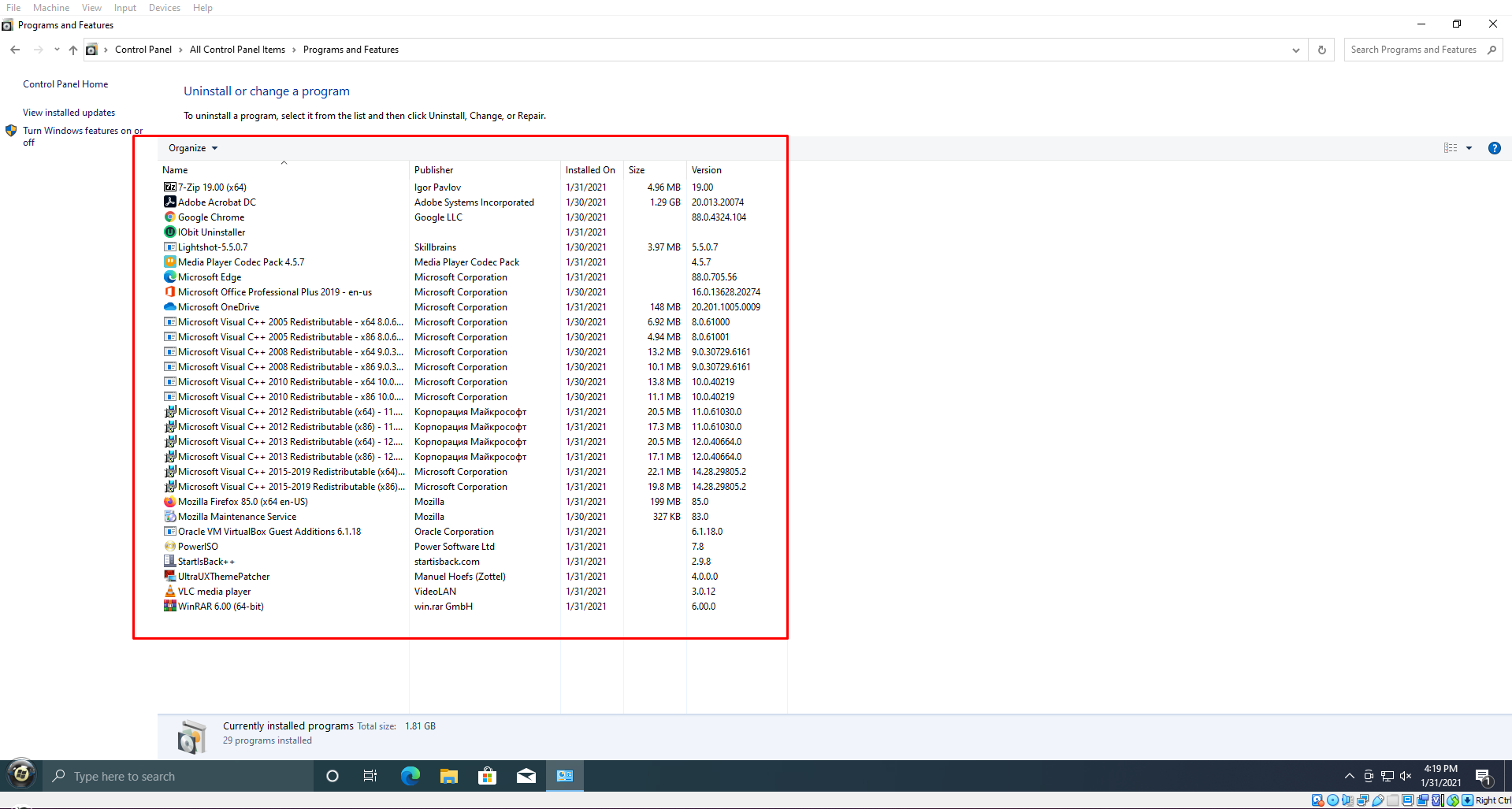
Task: Open address bar history dropdown
Action: click(1295, 50)
